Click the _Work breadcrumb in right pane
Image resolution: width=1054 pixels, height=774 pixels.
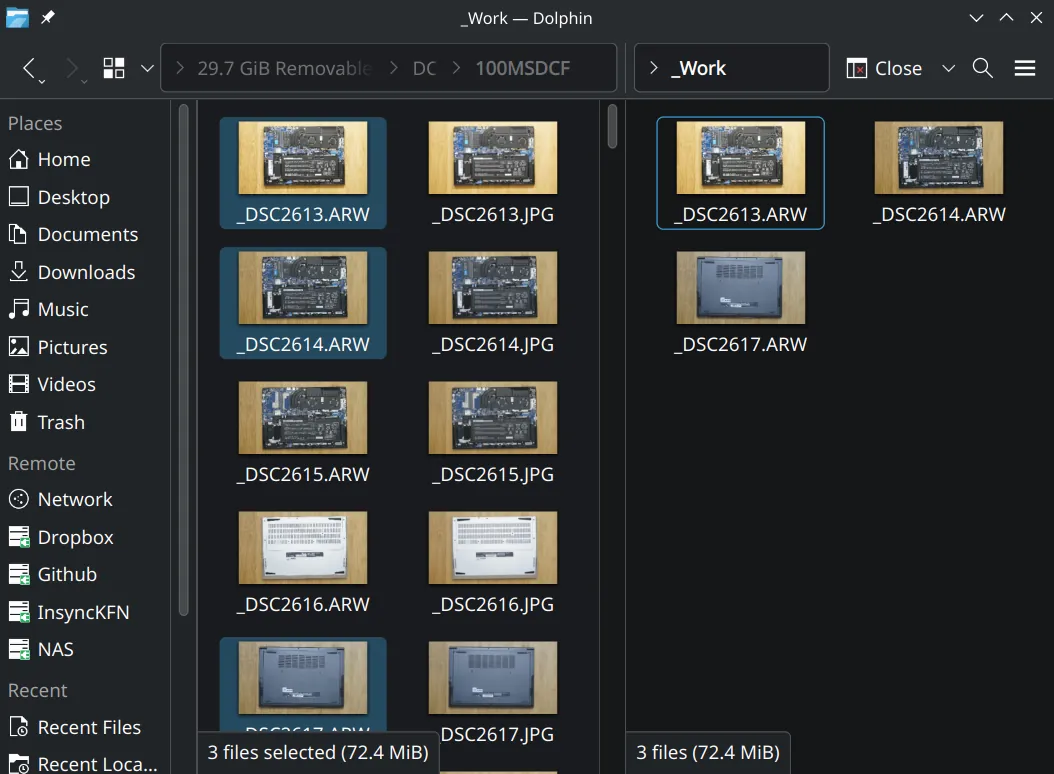[698, 68]
